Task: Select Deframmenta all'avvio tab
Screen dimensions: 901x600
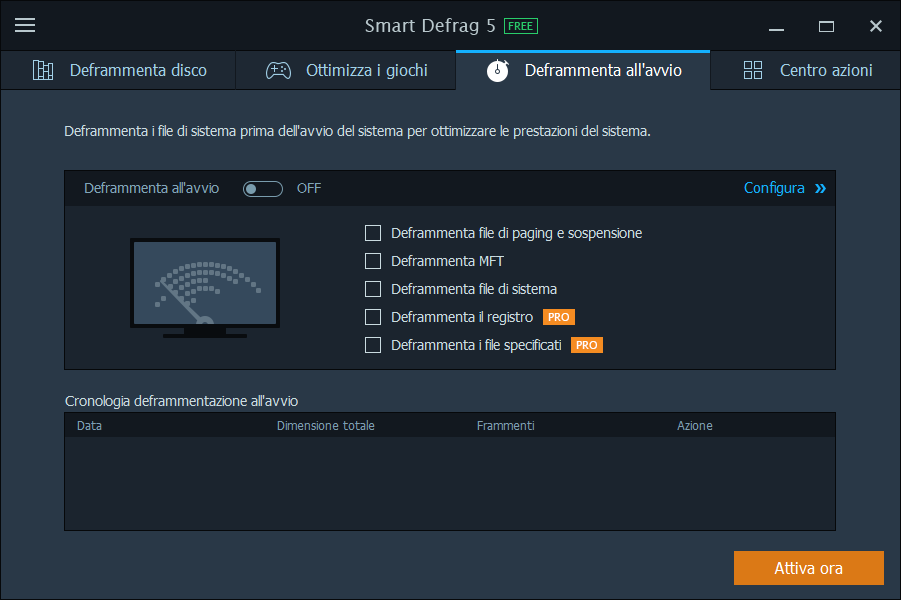Action: pos(583,70)
